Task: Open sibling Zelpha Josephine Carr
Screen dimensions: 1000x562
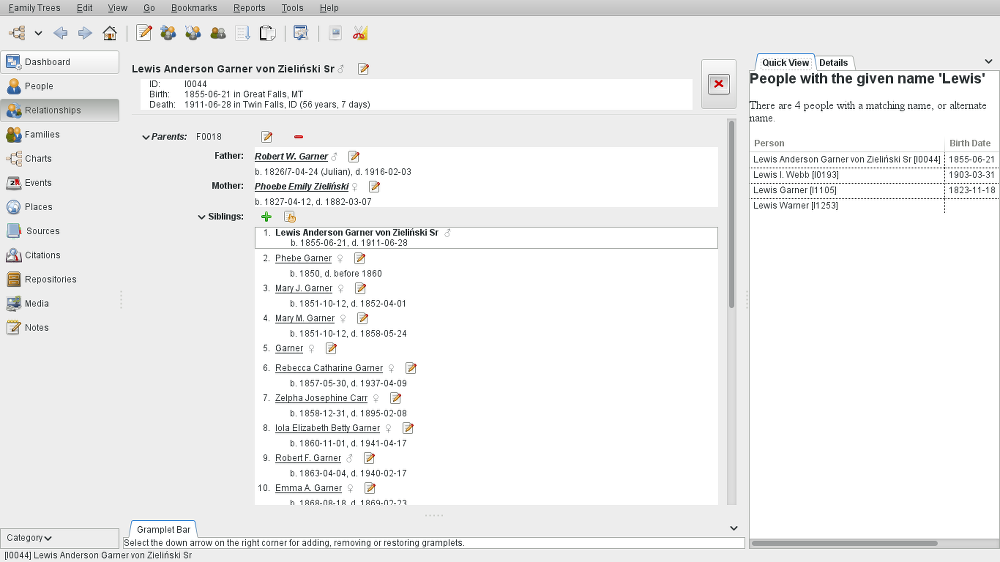Action: 321,398
